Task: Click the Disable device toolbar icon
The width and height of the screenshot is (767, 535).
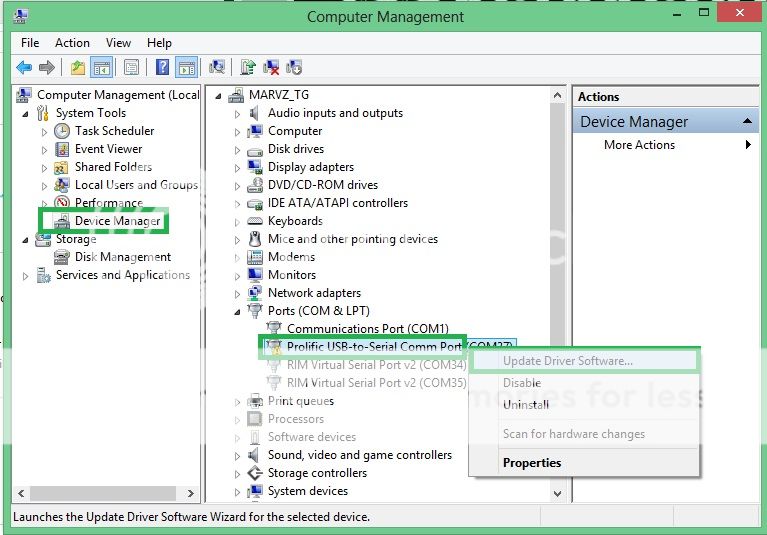Action: [294, 67]
